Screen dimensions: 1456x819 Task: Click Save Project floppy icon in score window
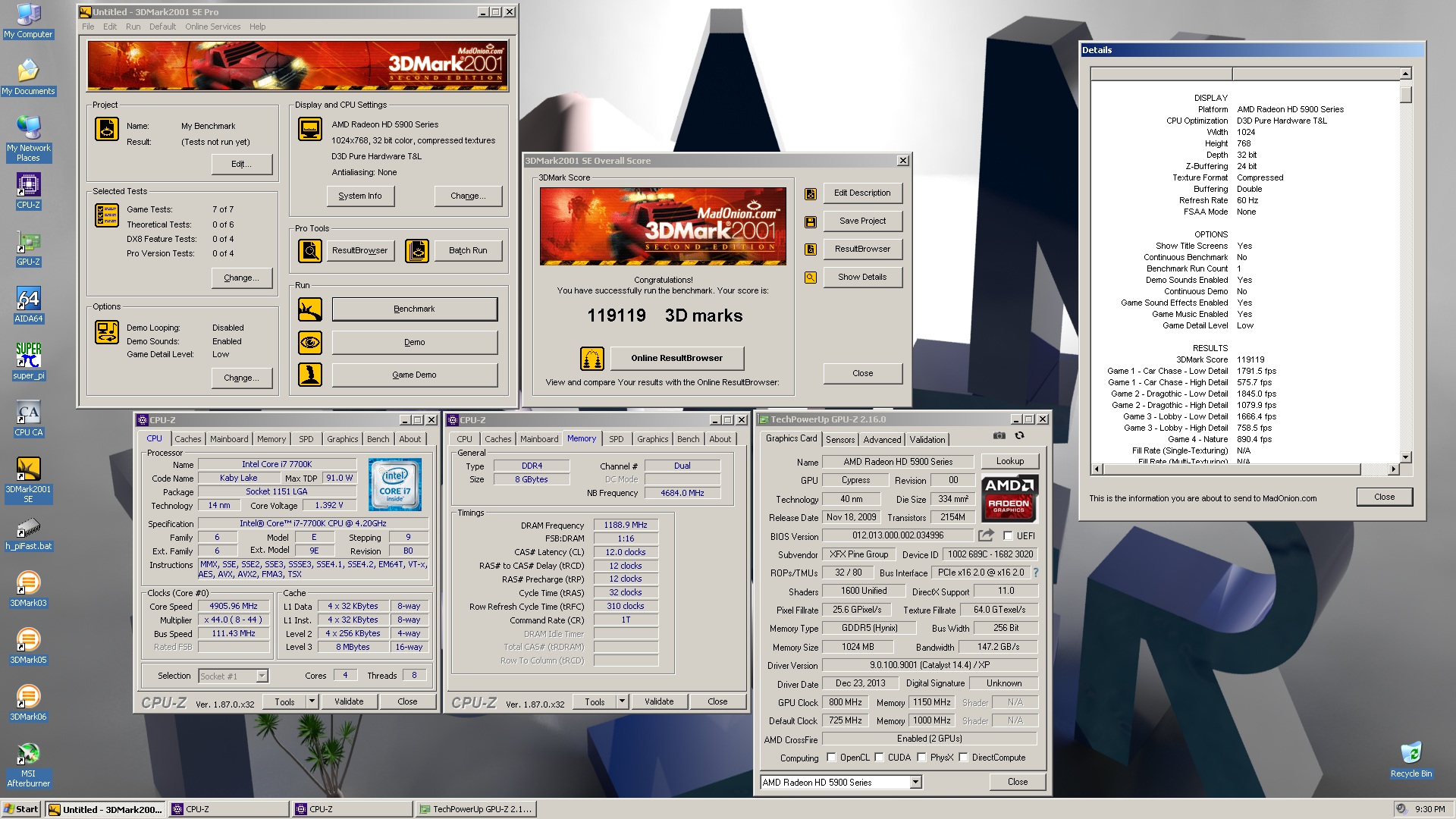coord(811,222)
